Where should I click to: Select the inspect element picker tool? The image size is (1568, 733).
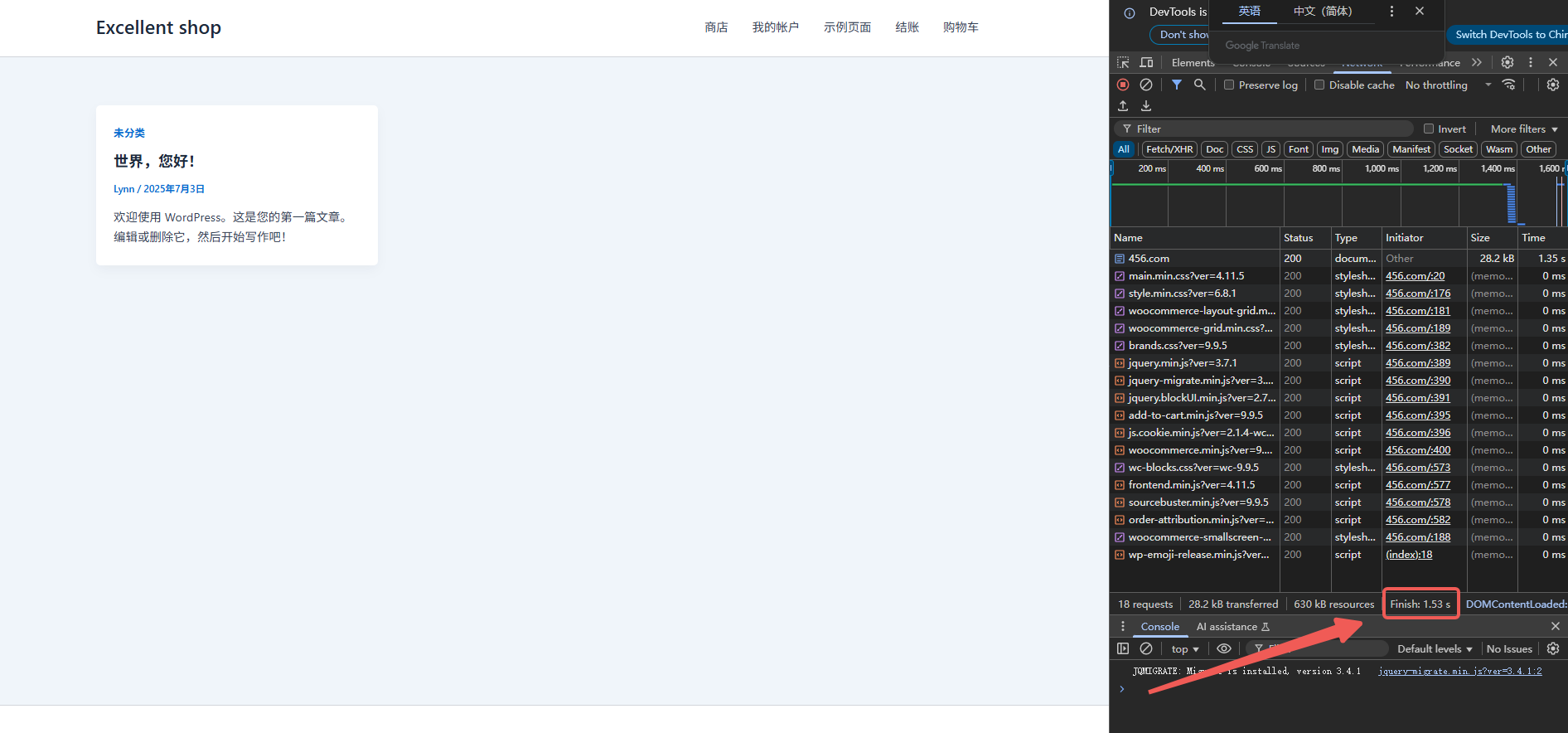coord(1123,62)
